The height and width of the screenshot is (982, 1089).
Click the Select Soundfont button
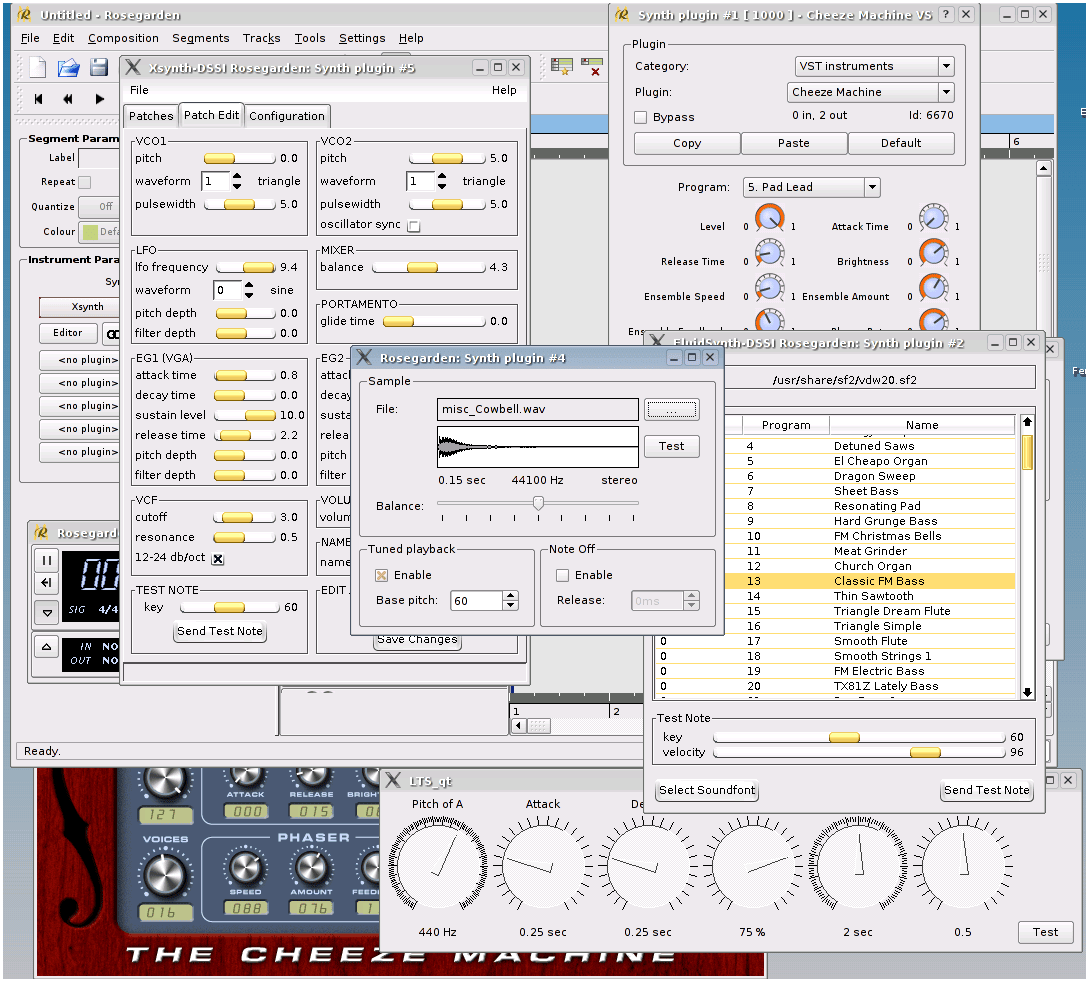pos(706,790)
